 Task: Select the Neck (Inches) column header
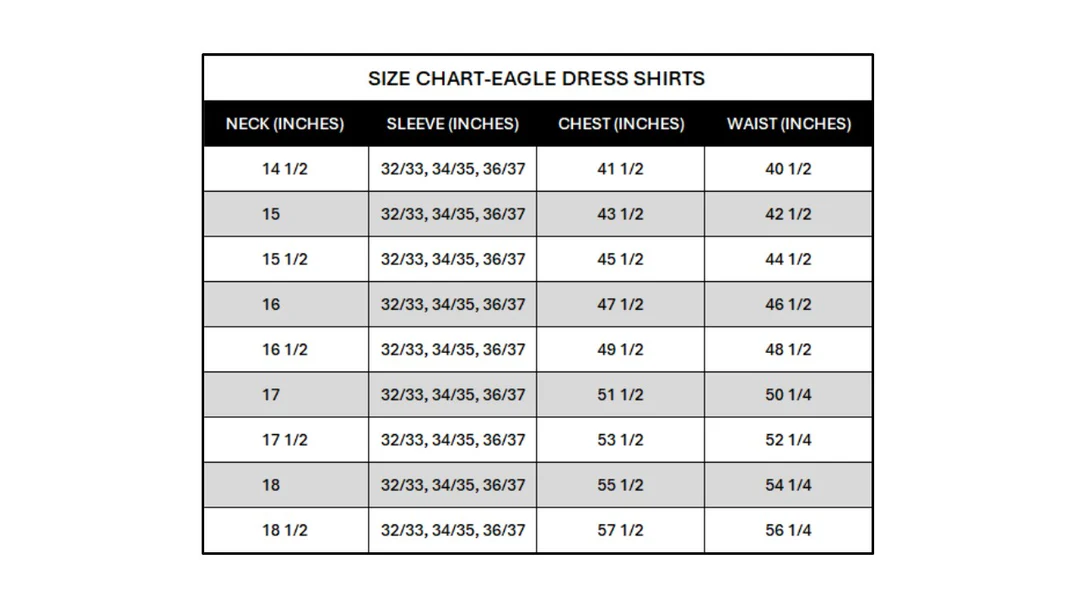click(x=285, y=124)
